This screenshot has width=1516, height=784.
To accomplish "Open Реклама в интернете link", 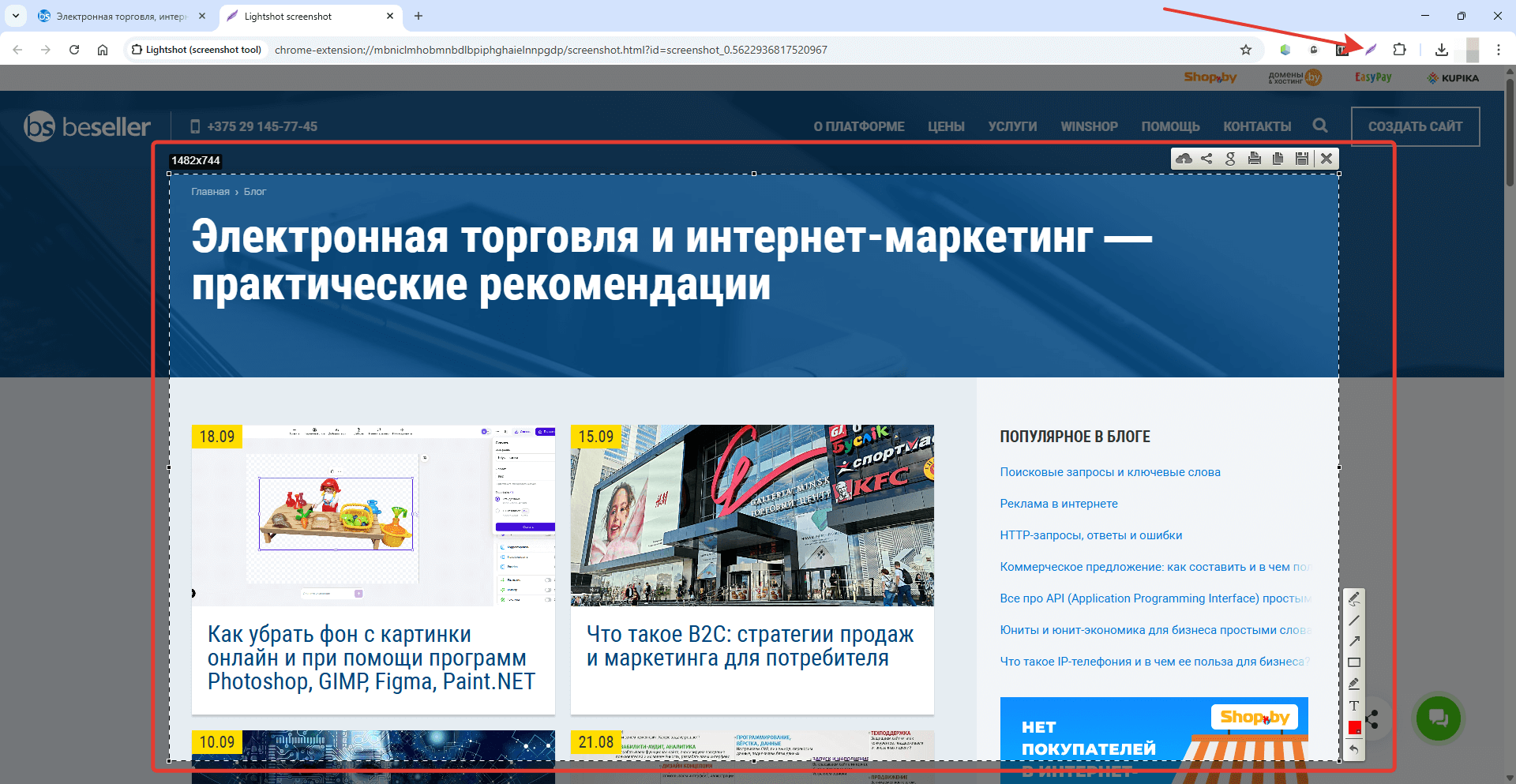I will coord(1059,504).
